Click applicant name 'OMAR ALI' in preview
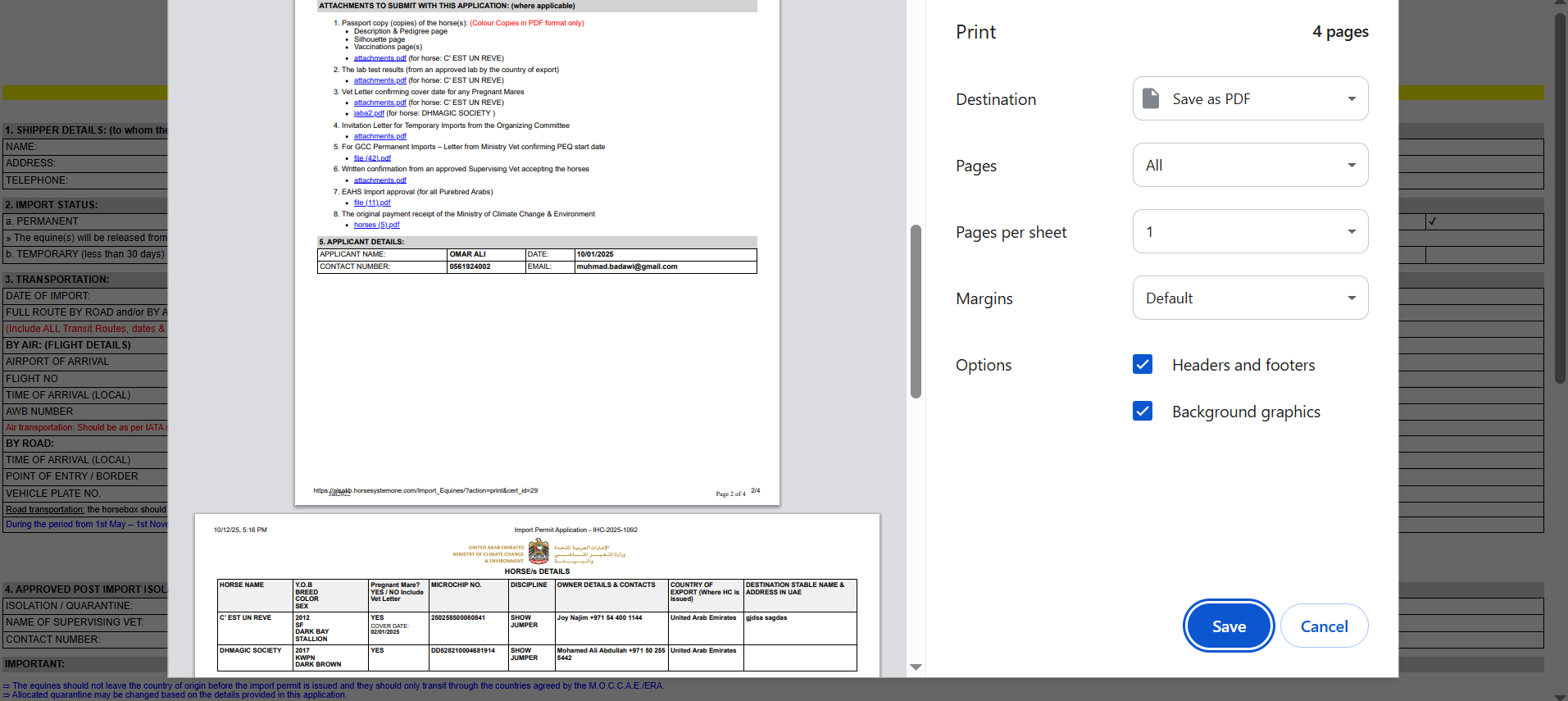Image resolution: width=1568 pixels, height=701 pixels. (467, 254)
